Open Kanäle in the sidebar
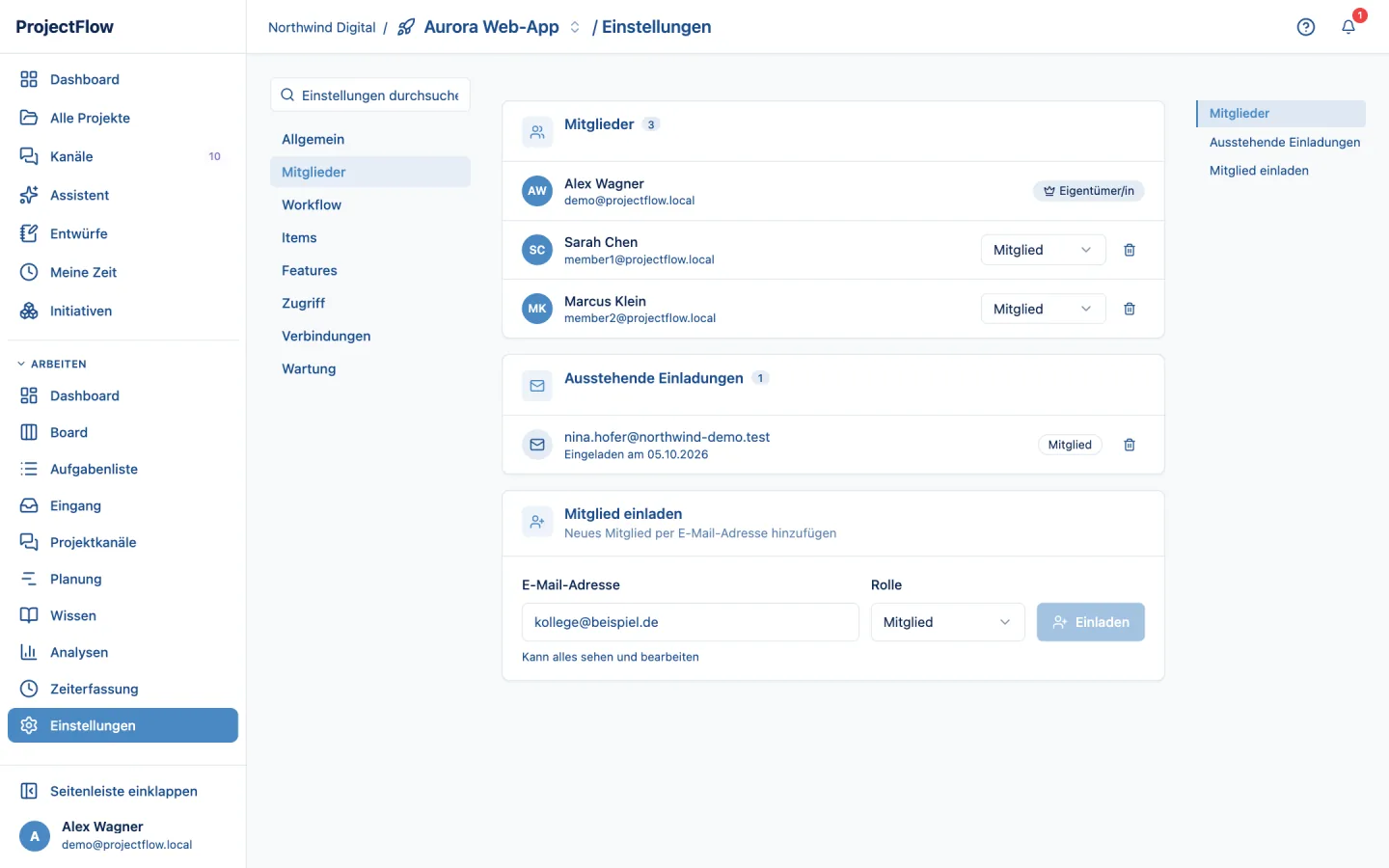The width and height of the screenshot is (1389, 868). 123,156
